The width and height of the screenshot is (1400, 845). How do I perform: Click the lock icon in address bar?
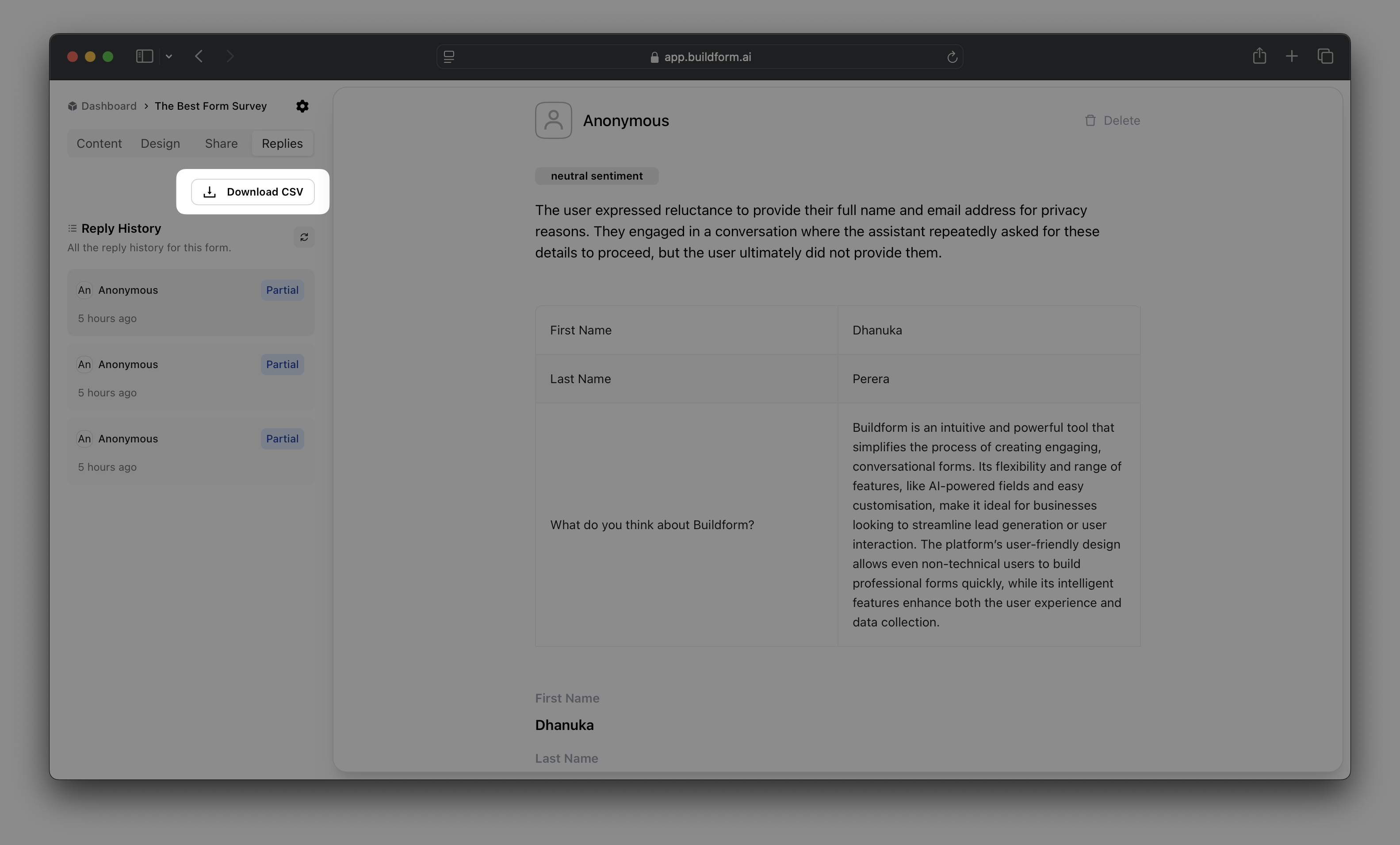(x=654, y=57)
